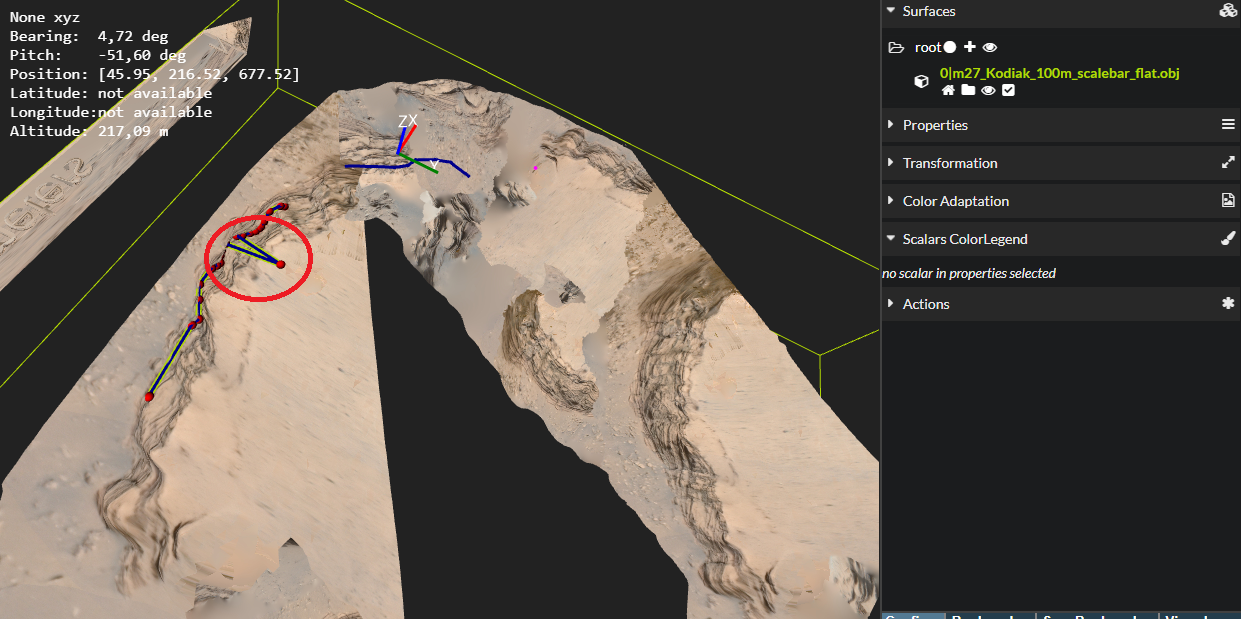The height and width of the screenshot is (619, 1241).
Task: Click the home icon under m27_Kodiak surface
Action: click(x=948, y=90)
